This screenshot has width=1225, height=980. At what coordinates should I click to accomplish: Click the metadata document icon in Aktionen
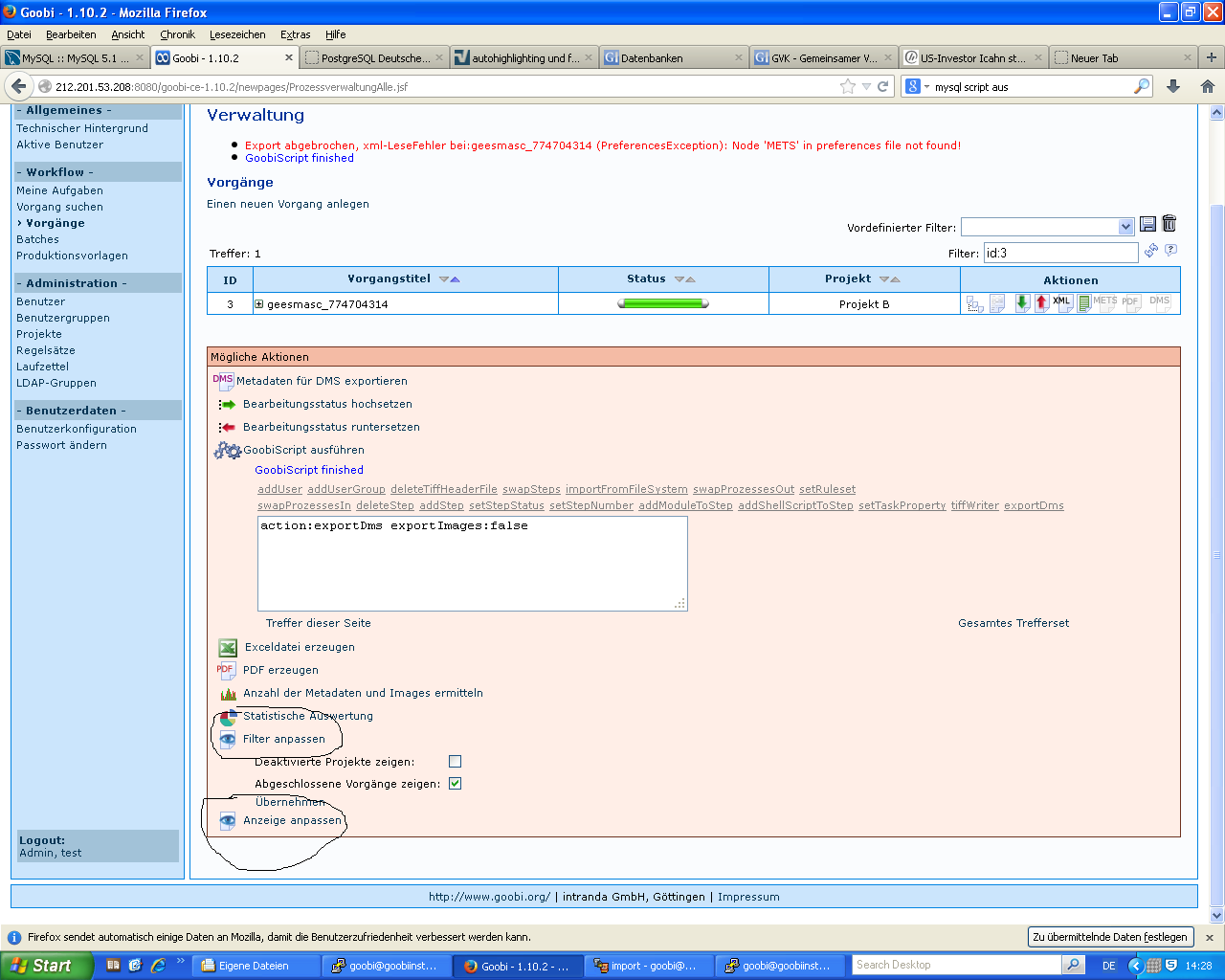[997, 304]
